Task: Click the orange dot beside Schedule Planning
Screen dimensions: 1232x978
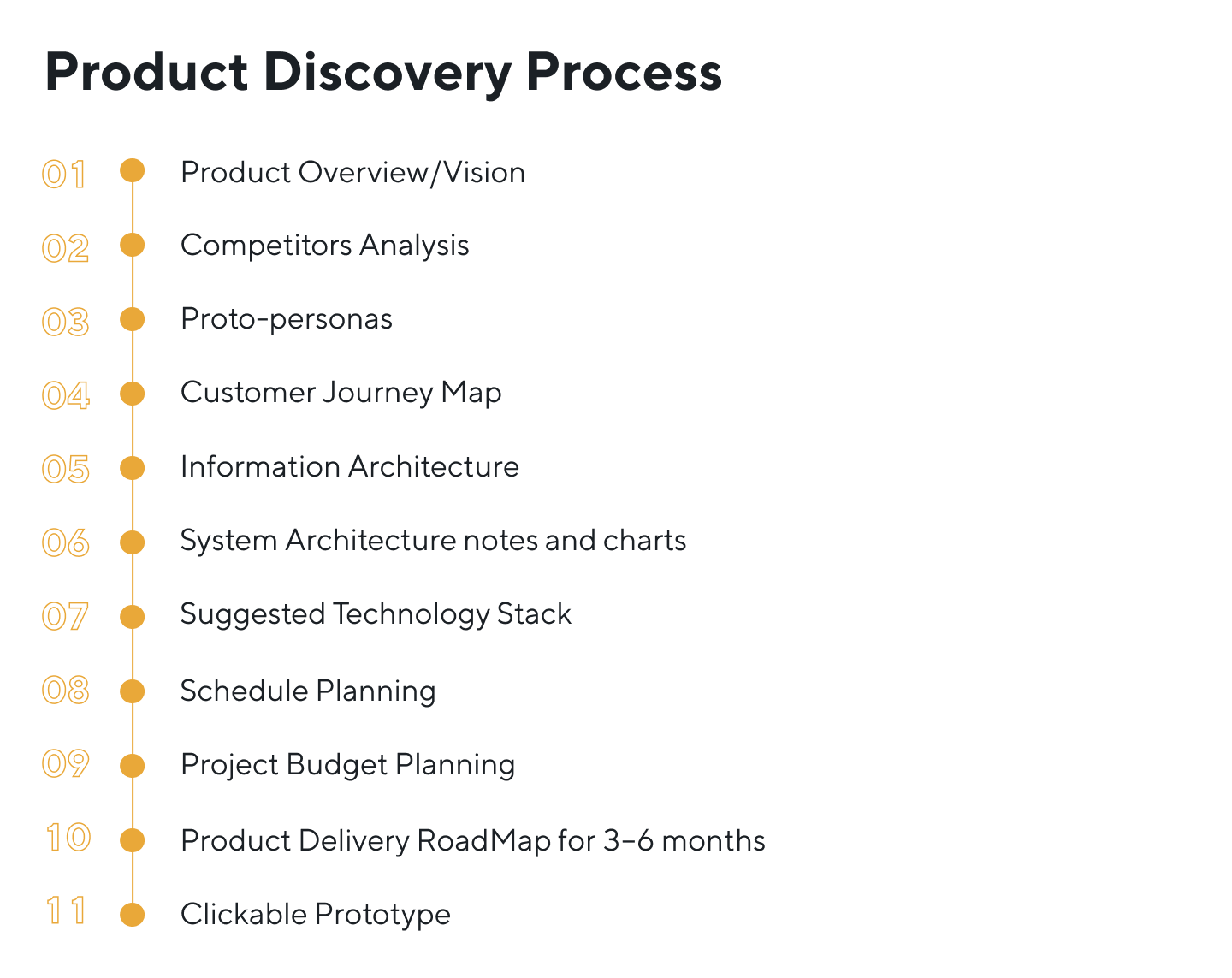Action: [x=133, y=691]
